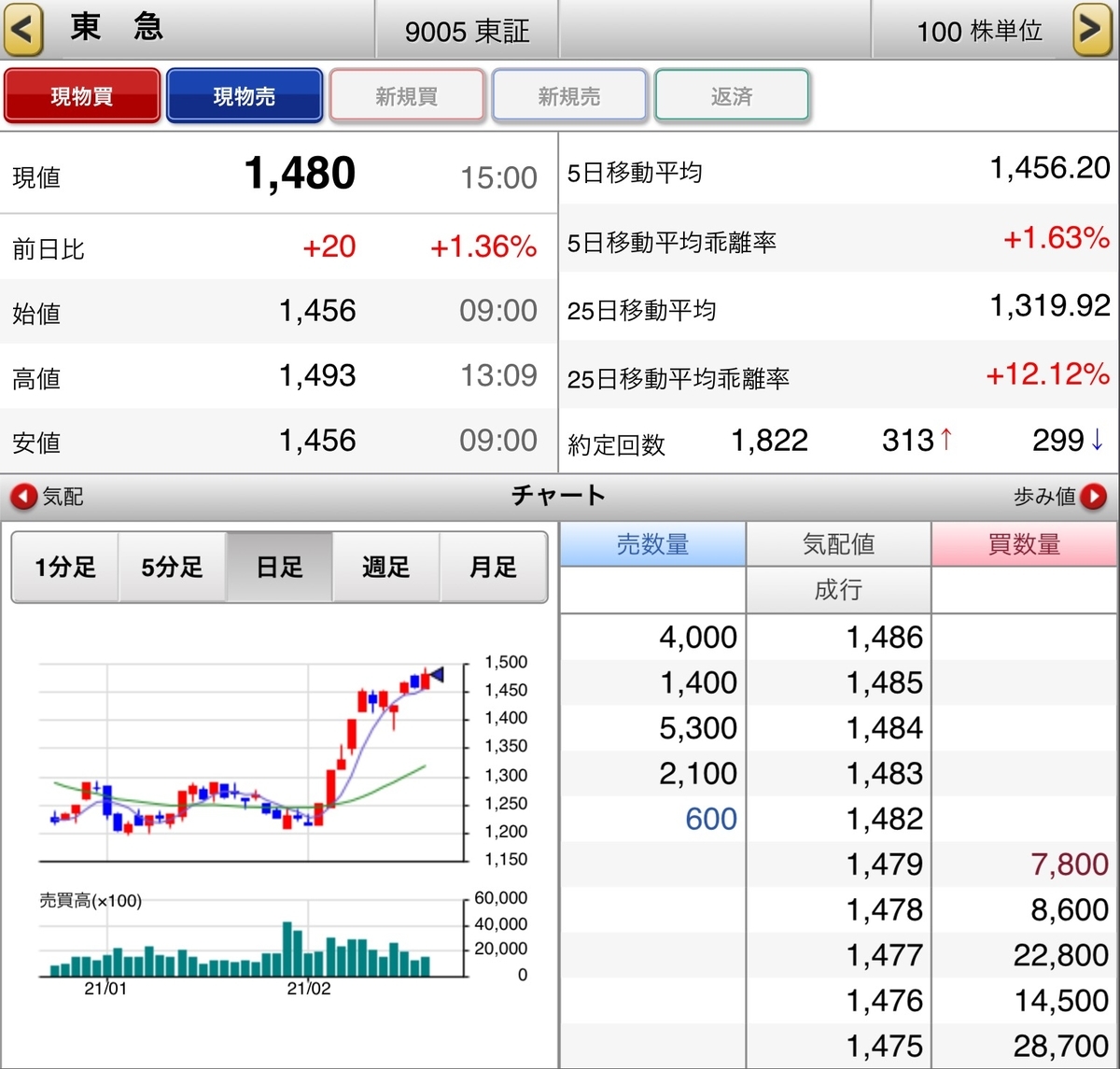Tap the 新規買 margin buy button
The image size is (1120, 1069).
tap(407, 96)
